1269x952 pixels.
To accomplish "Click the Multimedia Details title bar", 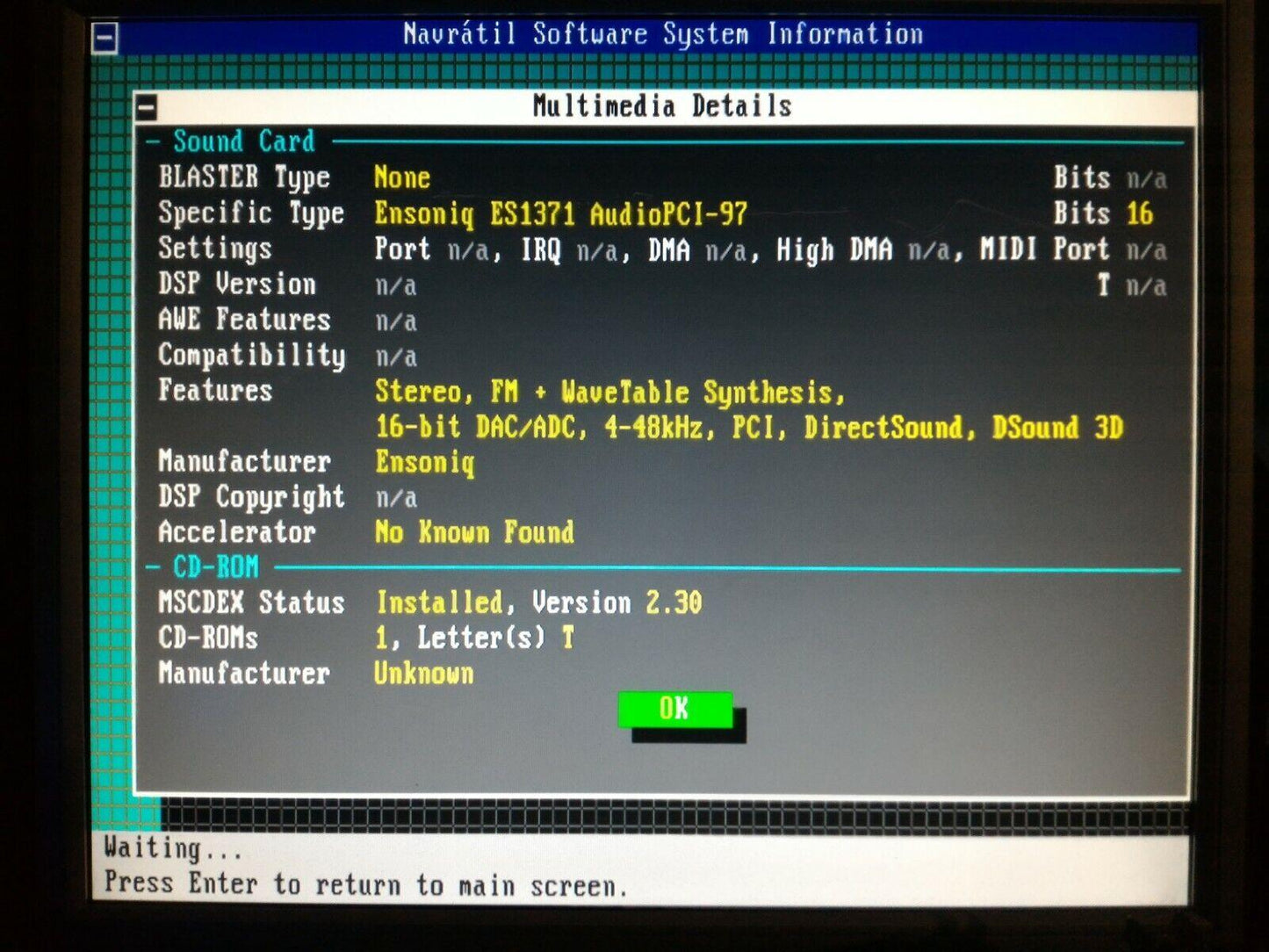I will click(x=662, y=106).
